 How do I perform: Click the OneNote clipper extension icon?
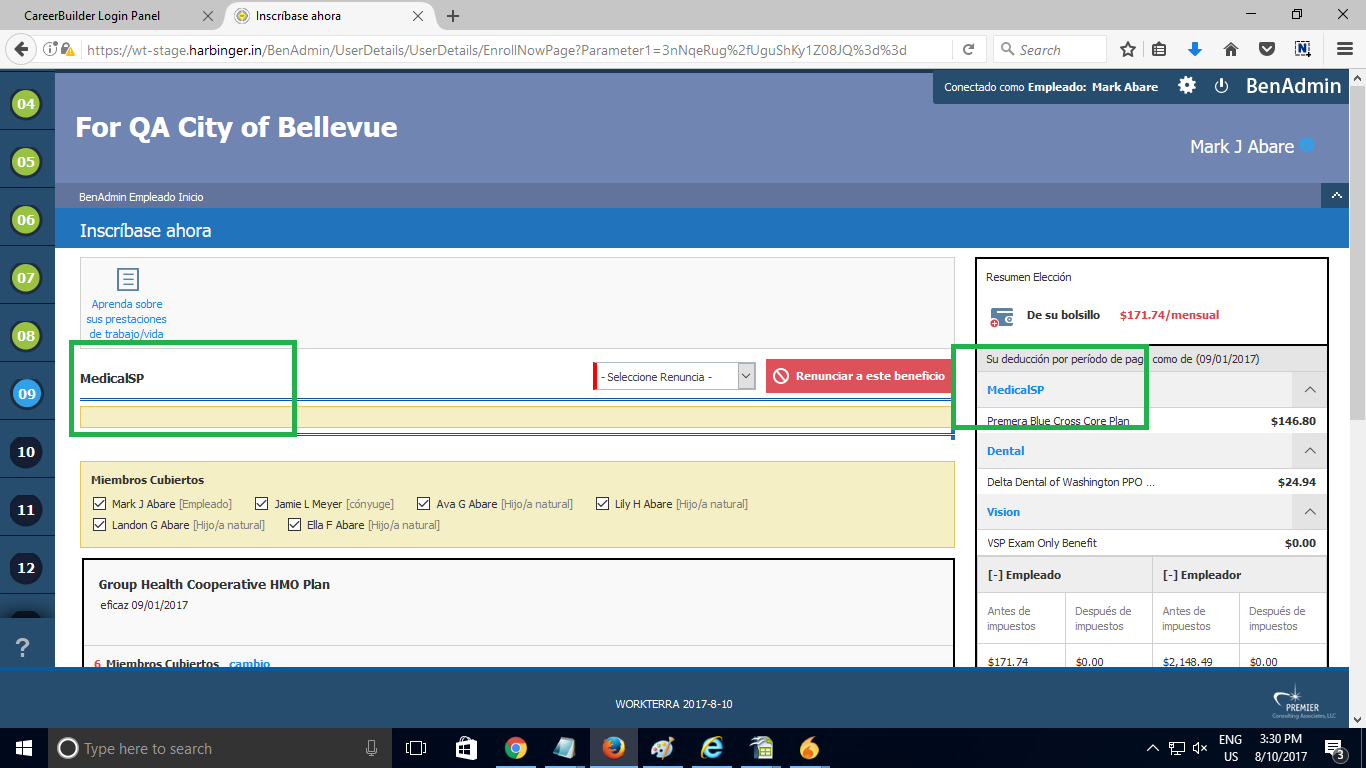(1302, 49)
